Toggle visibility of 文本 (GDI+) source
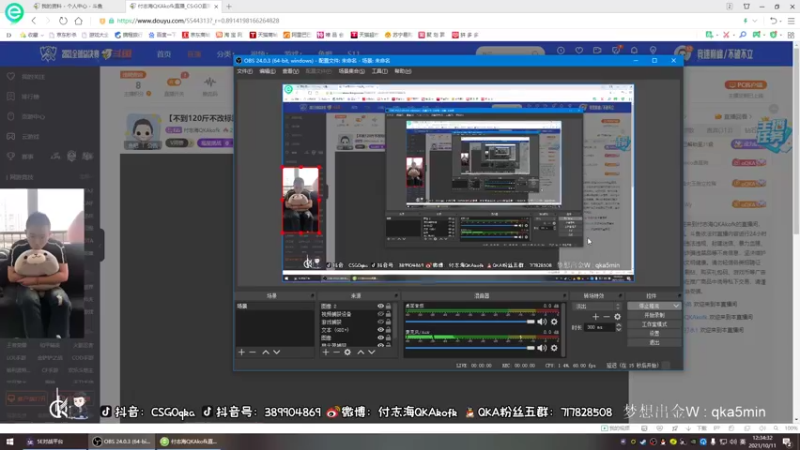Viewport: 800px width, 450px height. pyautogui.click(x=380, y=330)
